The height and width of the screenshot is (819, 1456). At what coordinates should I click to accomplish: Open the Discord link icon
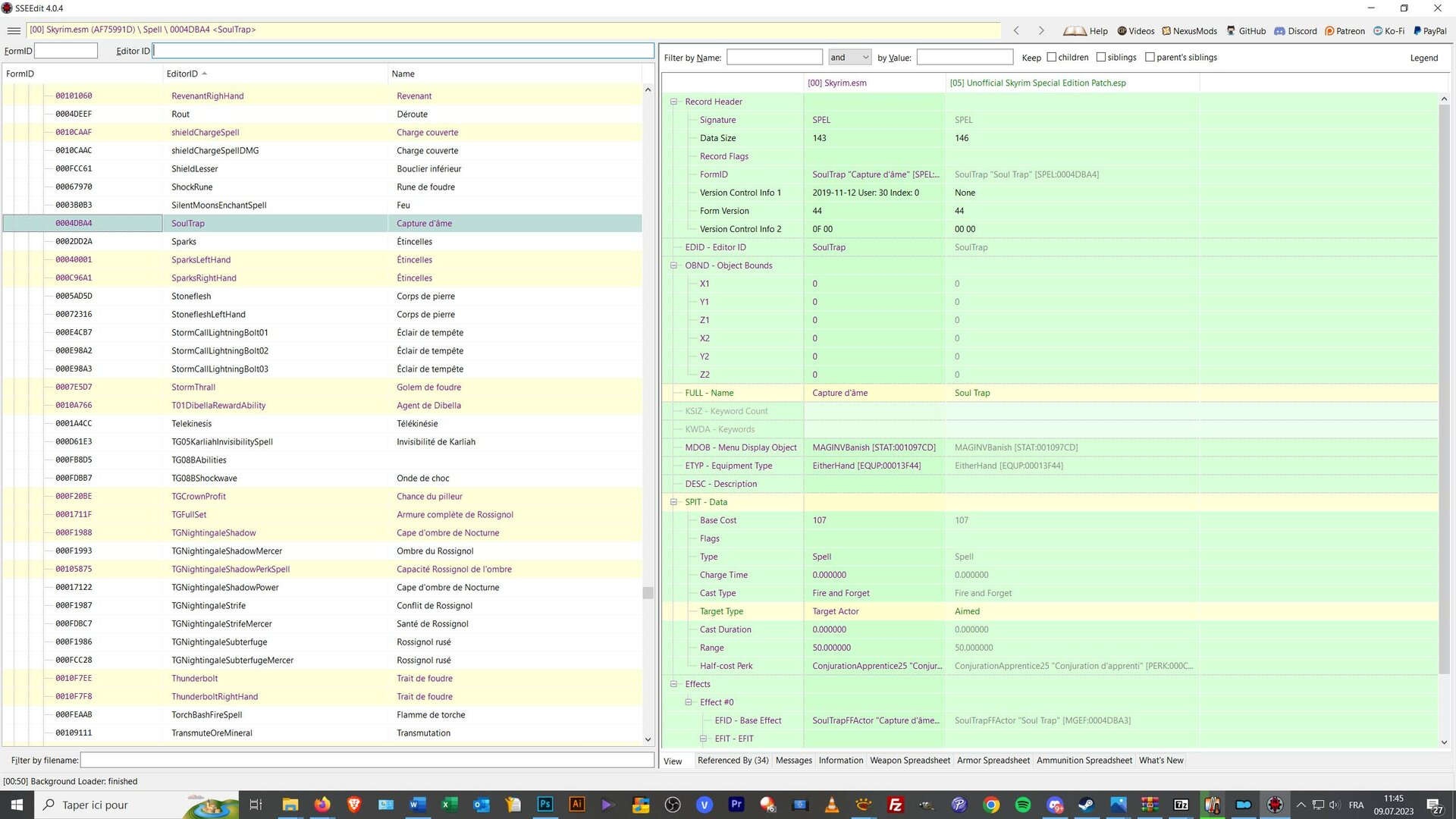coord(1279,31)
